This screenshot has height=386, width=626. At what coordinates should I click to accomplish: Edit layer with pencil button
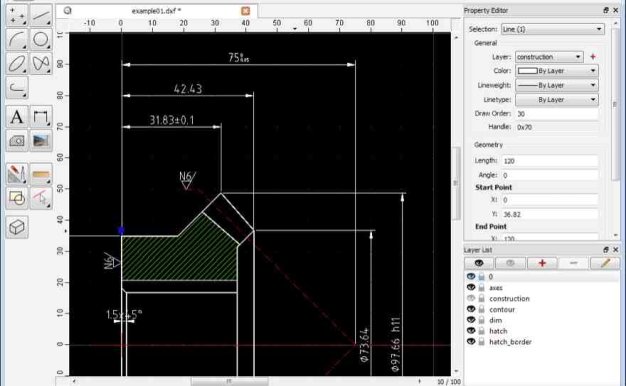[605, 263]
